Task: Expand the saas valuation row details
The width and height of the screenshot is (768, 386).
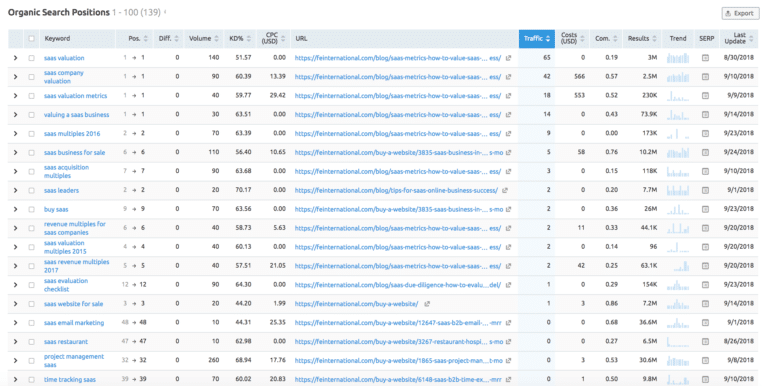Action: pyautogui.click(x=15, y=58)
